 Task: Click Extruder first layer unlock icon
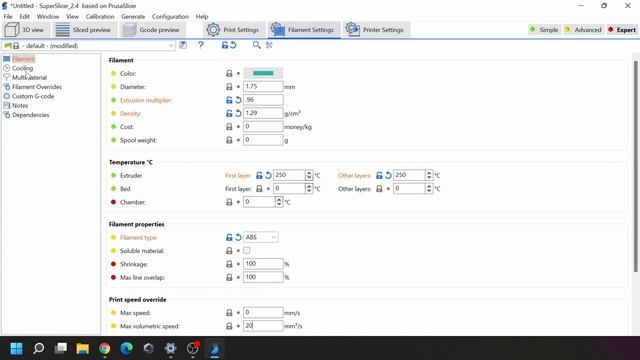[x=259, y=176]
